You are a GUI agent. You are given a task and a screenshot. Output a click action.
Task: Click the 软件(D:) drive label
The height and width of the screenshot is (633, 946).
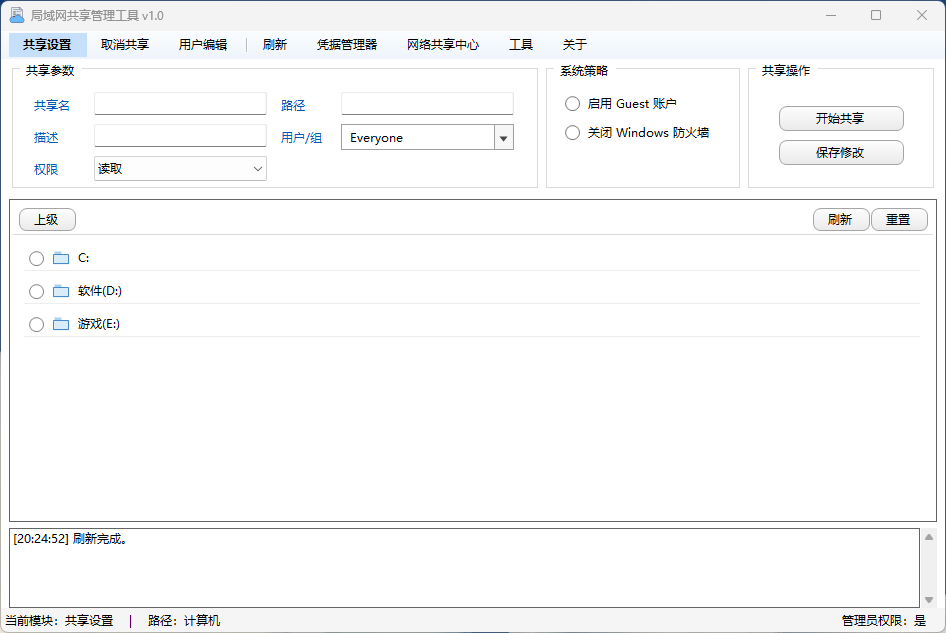[x=100, y=291]
